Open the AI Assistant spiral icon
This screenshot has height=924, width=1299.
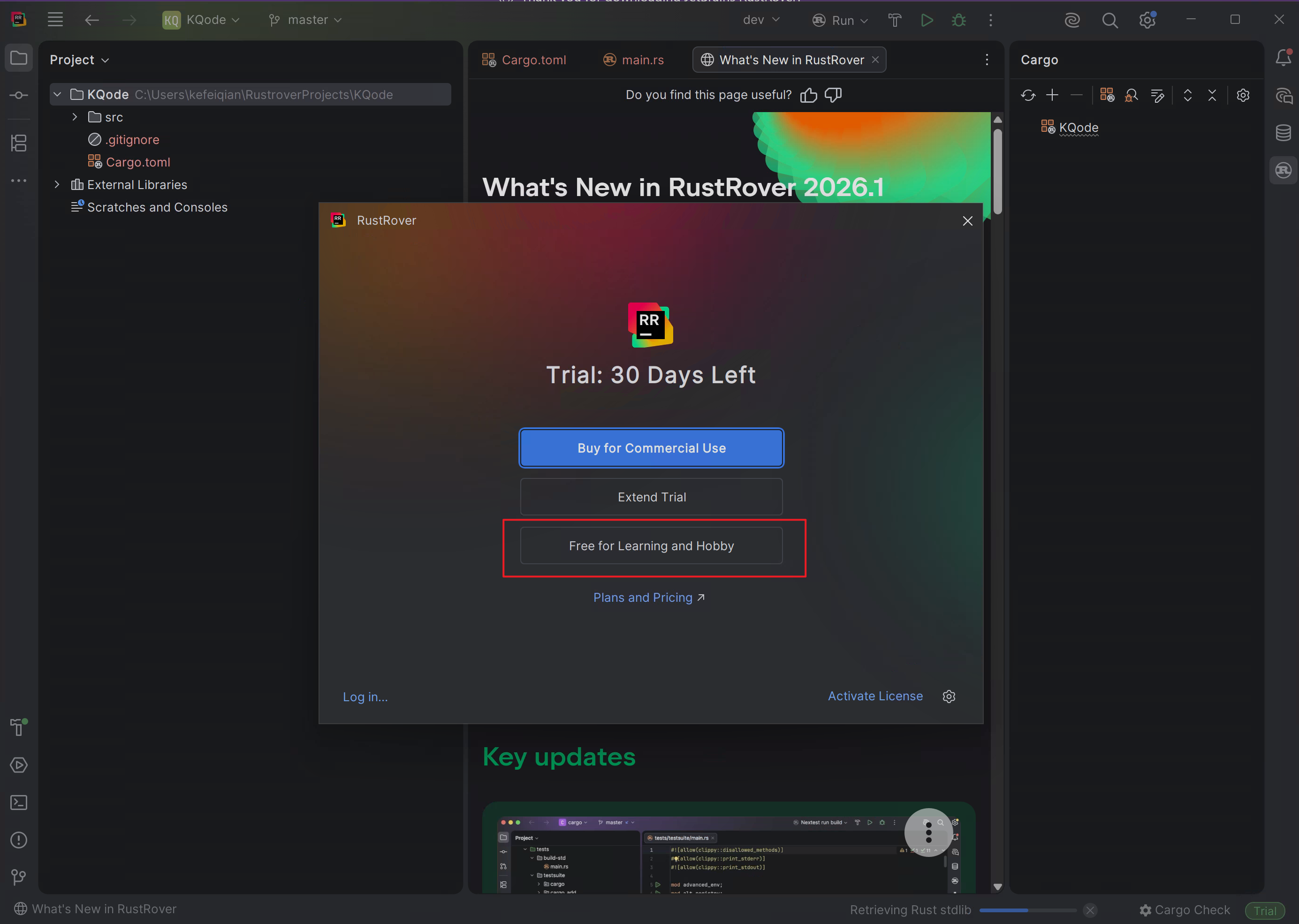coord(1072,21)
